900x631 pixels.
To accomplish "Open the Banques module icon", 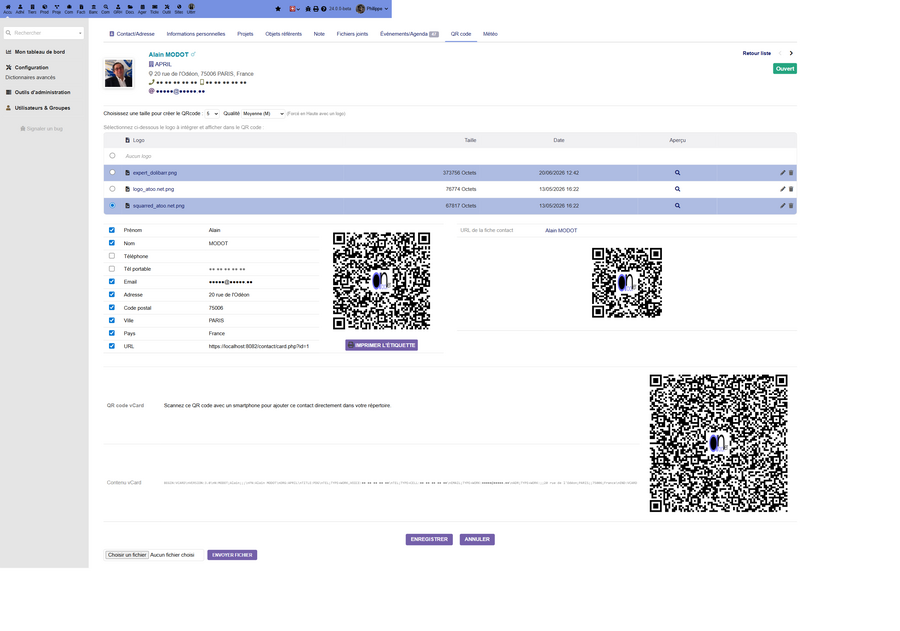I will pyautogui.click(x=93, y=9).
